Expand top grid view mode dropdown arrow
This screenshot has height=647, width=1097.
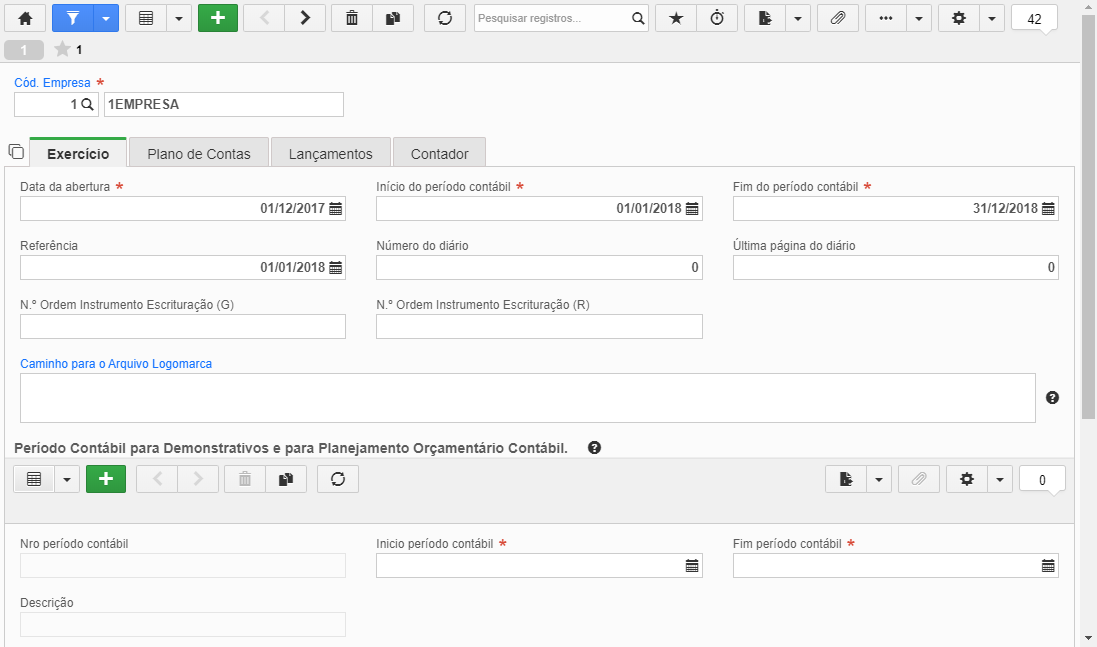[x=178, y=18]
